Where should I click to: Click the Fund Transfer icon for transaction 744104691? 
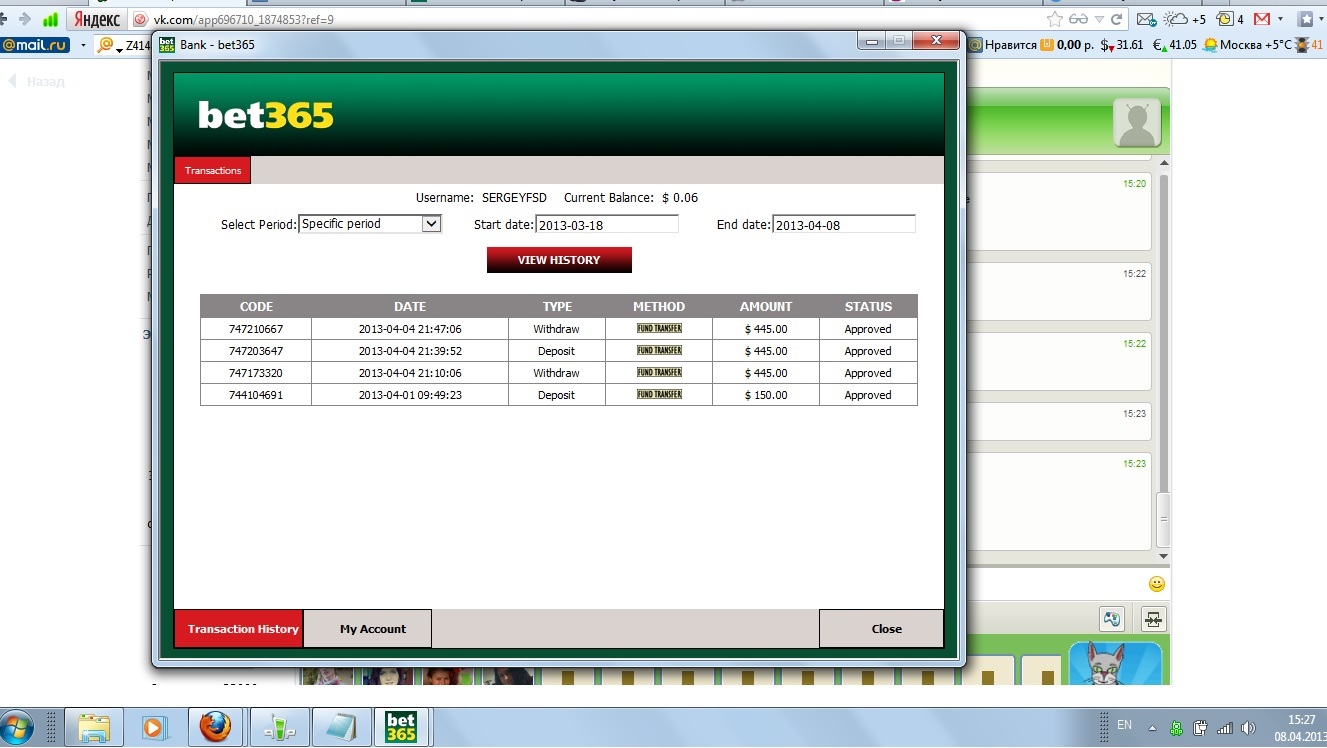(659, 394)
